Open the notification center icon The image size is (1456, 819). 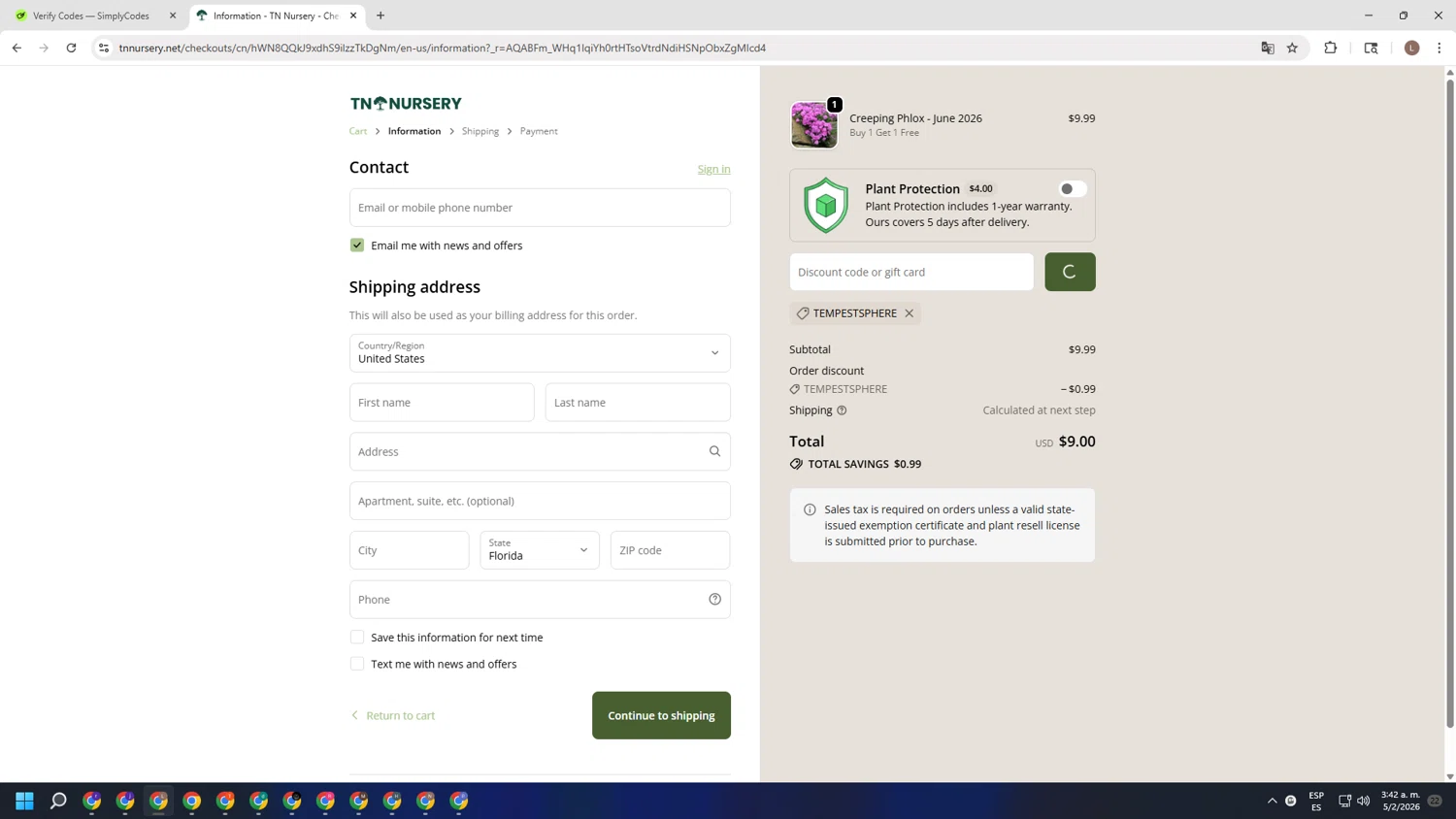(x=1435, y=801)
